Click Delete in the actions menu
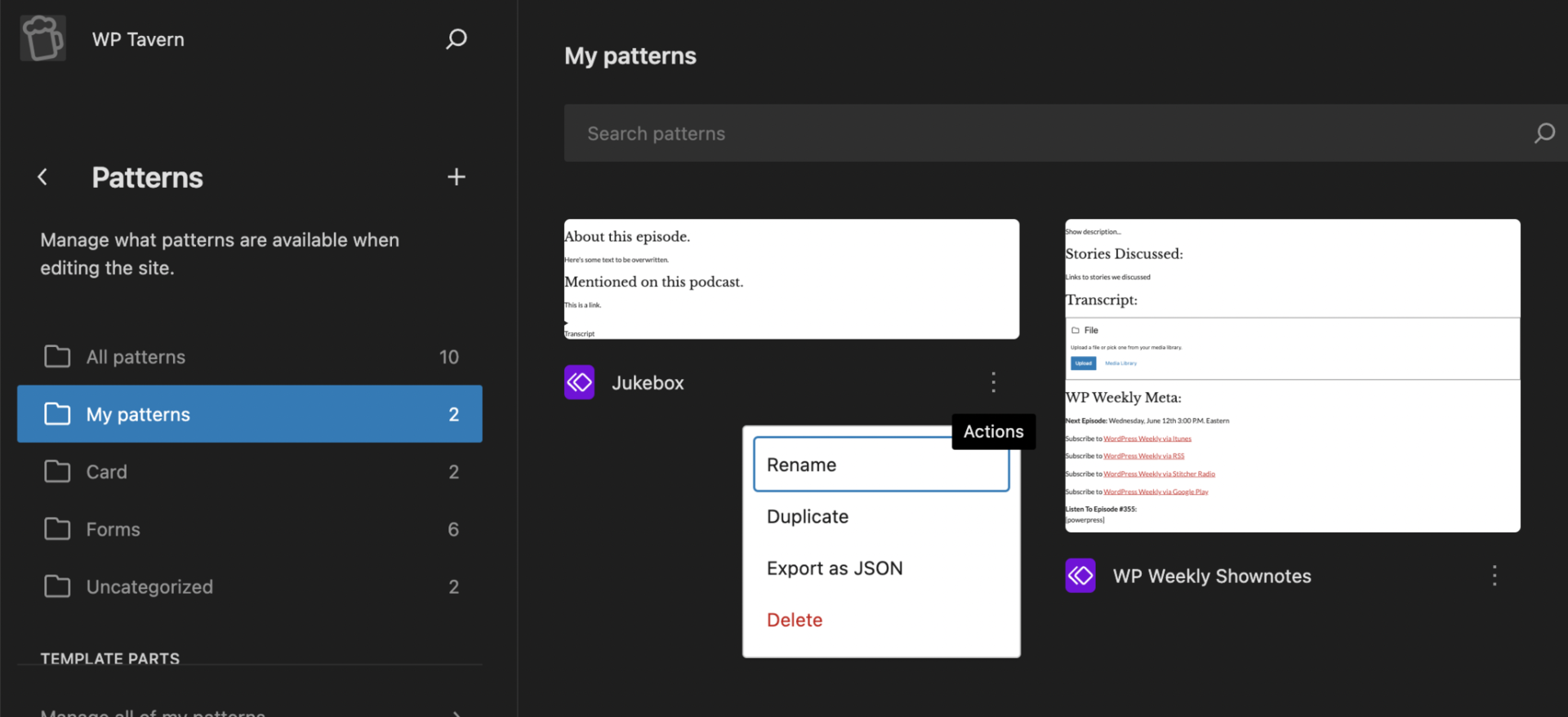 coord(880,620)
